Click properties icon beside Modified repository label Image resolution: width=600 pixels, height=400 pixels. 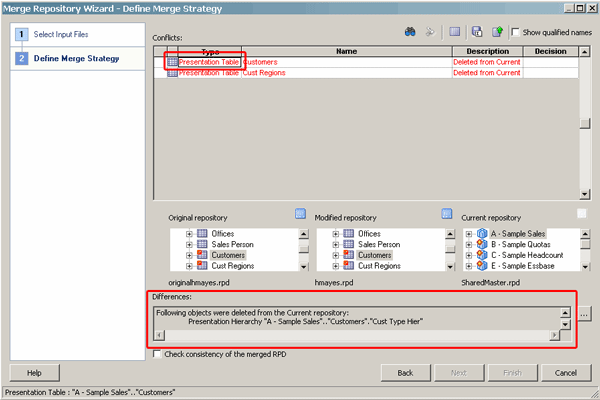[x=447, y=214]
